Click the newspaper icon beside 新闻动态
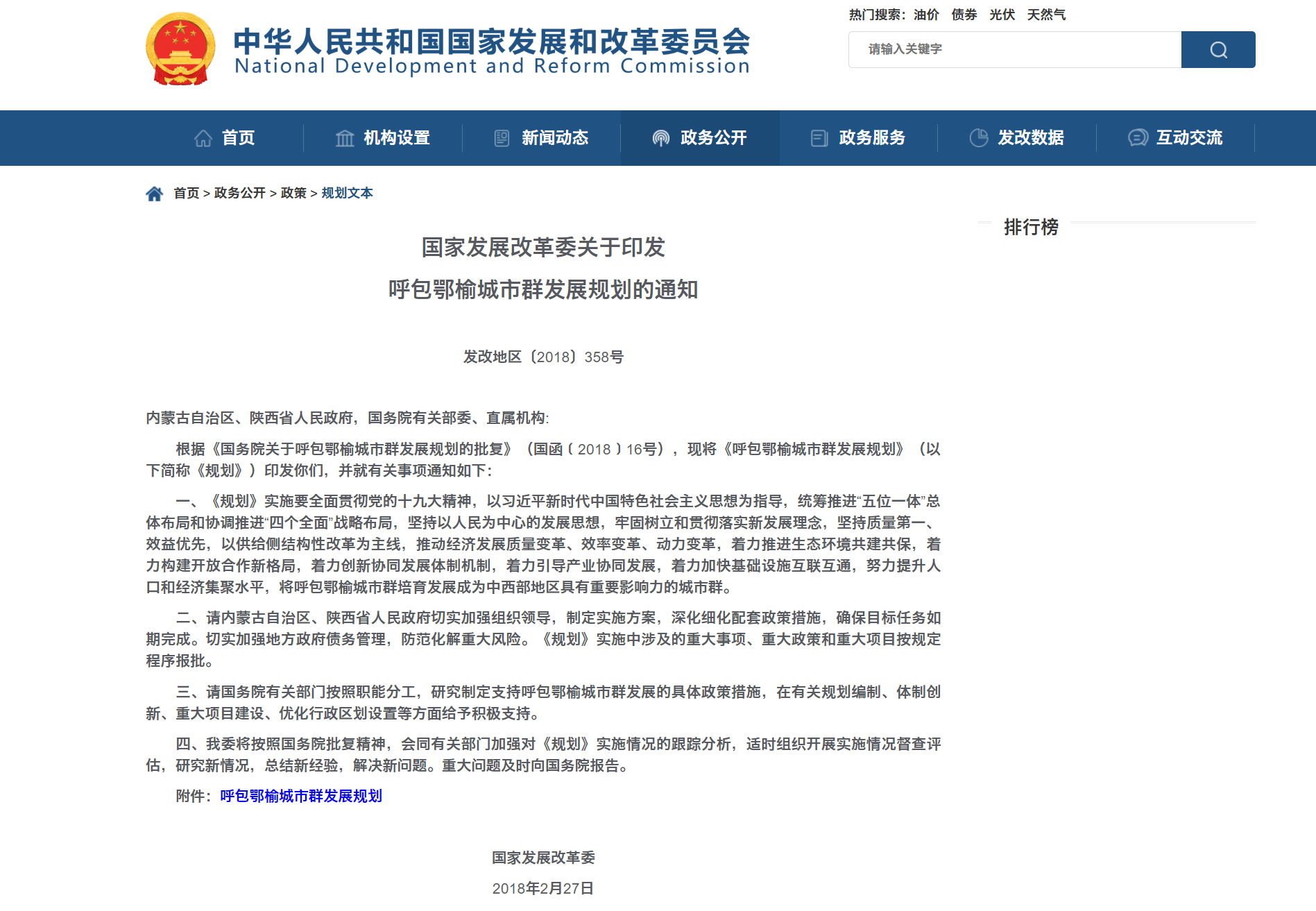This screenshot has width=1316, height=911. (502, 138)
